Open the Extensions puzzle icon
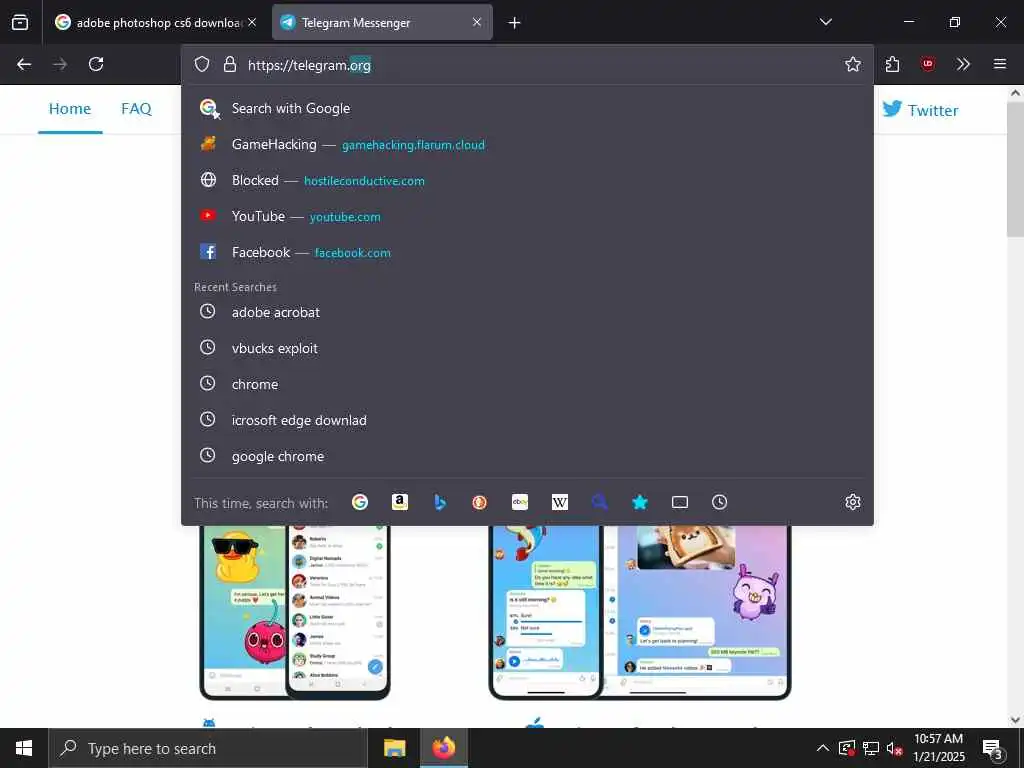 click(x=893, y=64)
